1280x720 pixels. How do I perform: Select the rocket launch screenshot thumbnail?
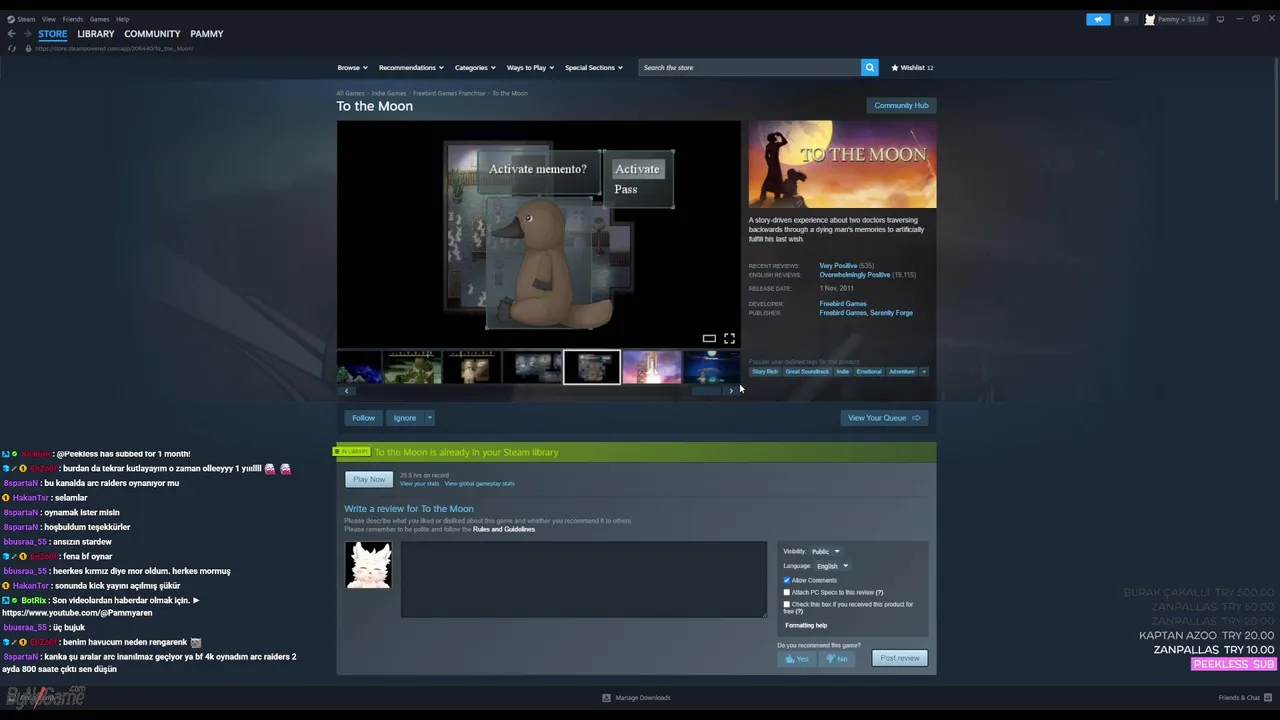(x=652, y=367)
